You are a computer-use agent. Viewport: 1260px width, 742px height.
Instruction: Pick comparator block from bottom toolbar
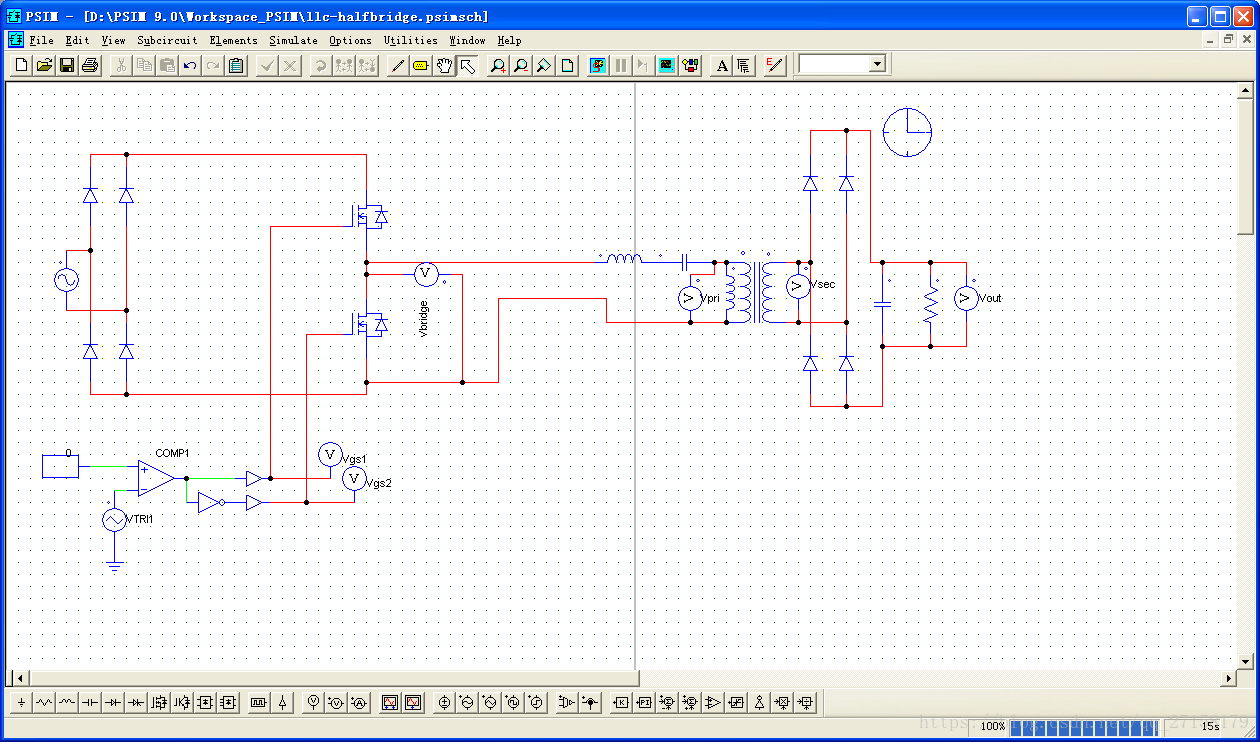(x=713, y=703)
